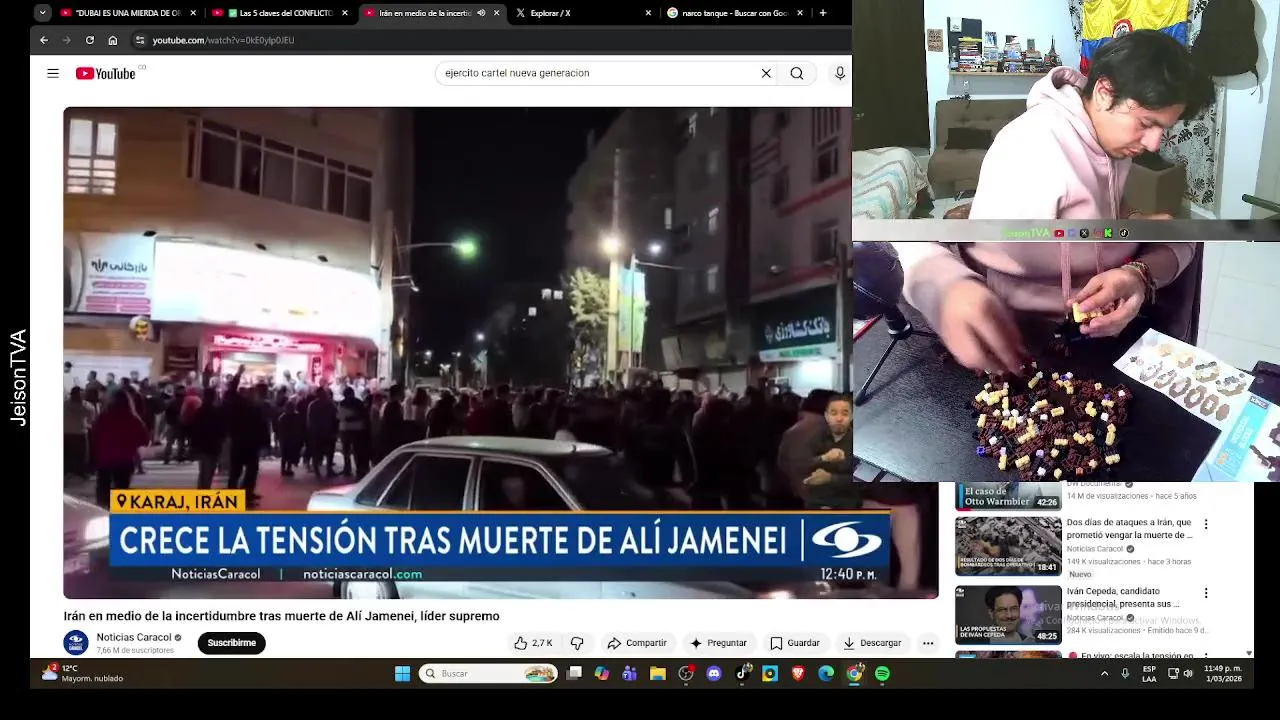Close the narco tanque tab
This screenshot has width=1280, height=720.
coord(800,13)
